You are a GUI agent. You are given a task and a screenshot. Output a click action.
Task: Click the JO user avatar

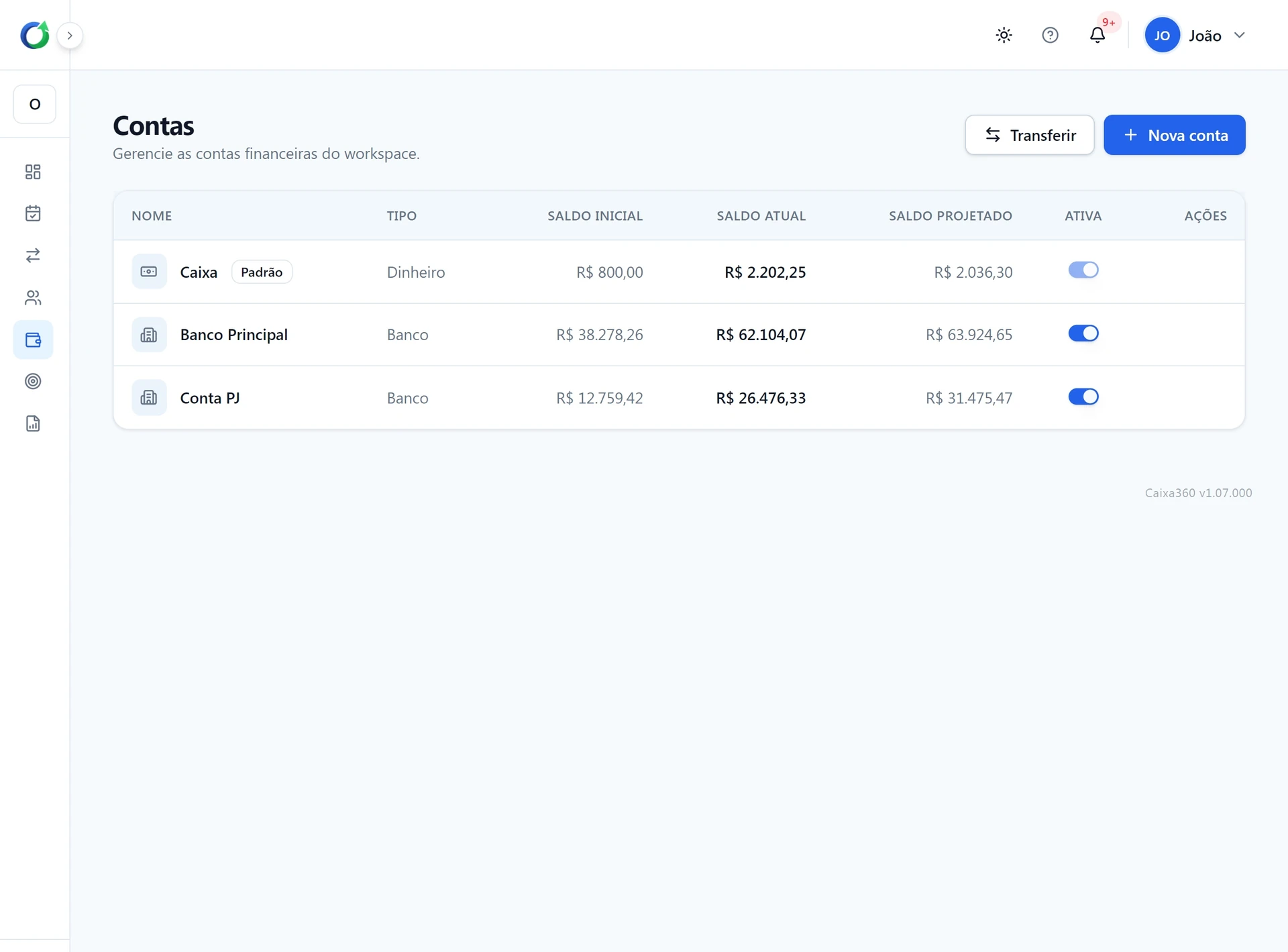coord(1162,36)
